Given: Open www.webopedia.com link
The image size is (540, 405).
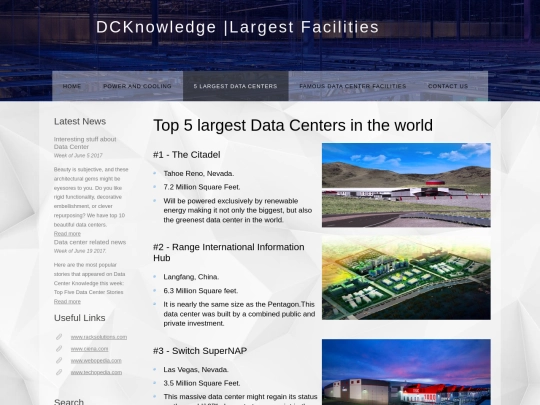Looking at the screenshot, I should coord(96,361).
